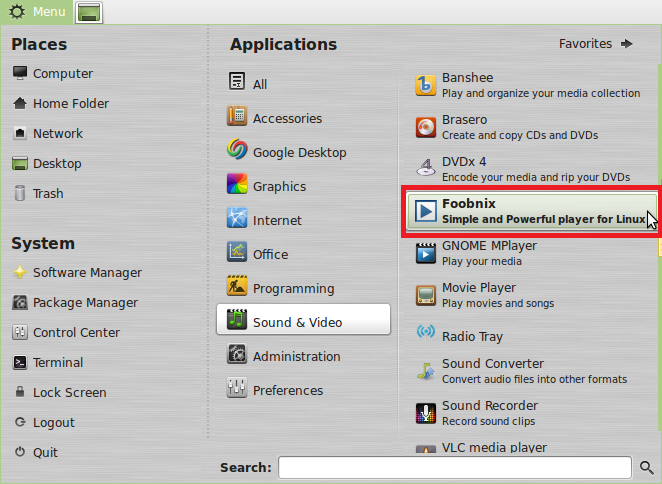The height and width of the screenshot is (484, 662).
Task: Click the Foobnix play icon
Action: pyautogui.click(x=426, y=211)
